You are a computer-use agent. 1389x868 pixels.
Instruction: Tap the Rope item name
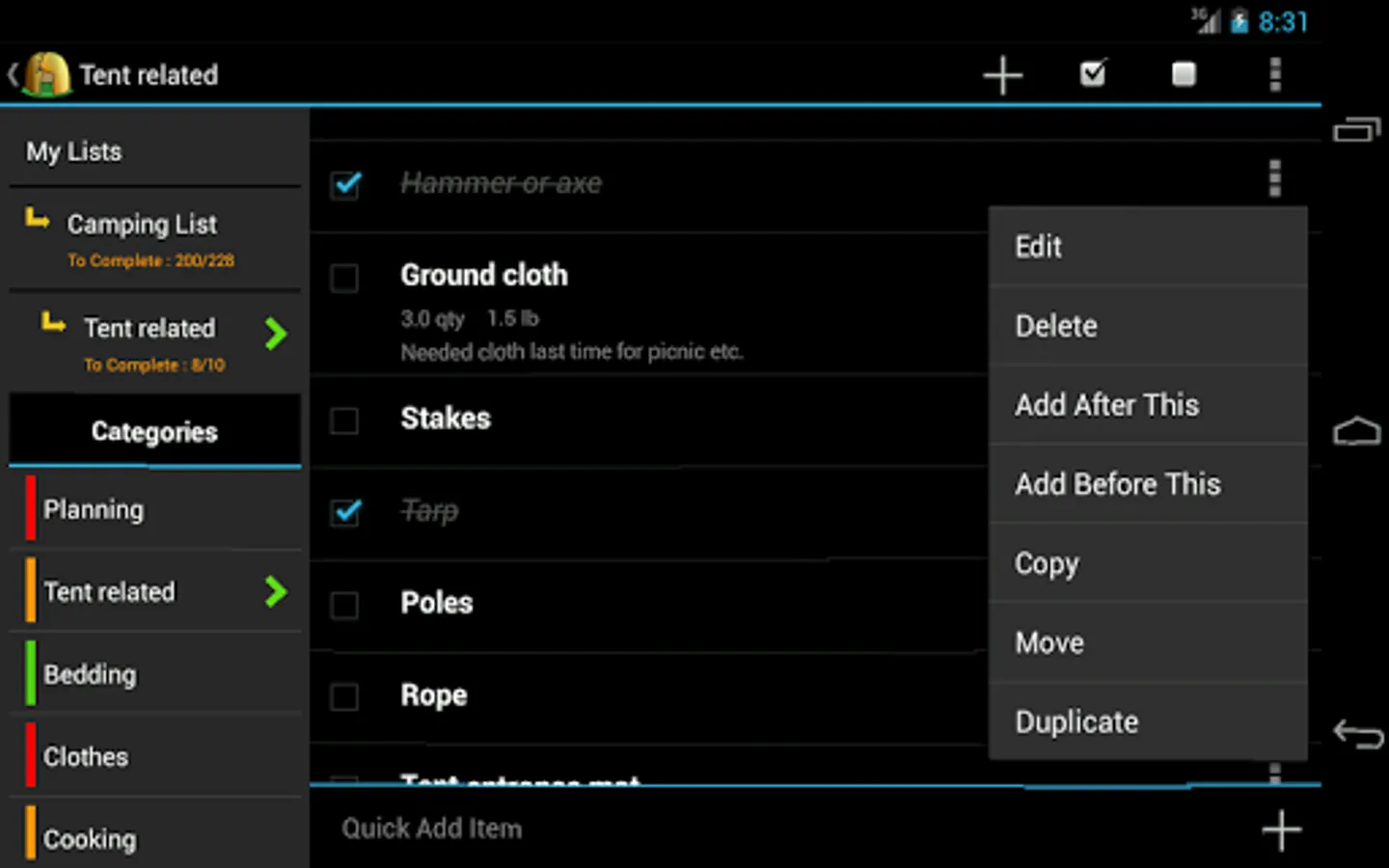[434, 695]
